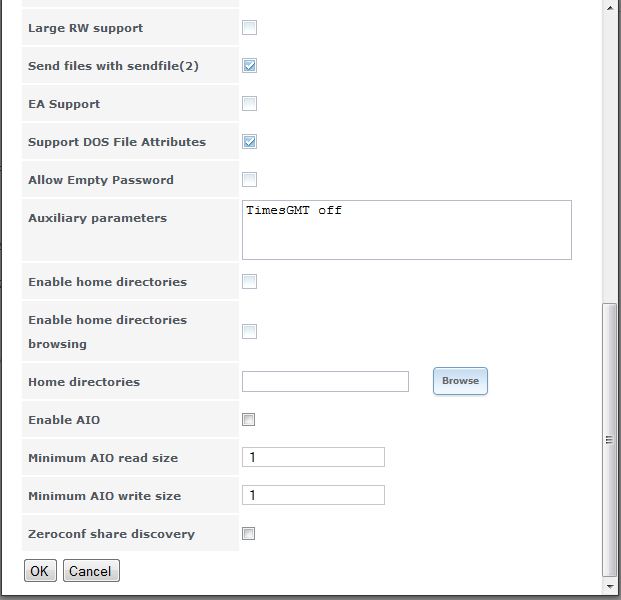The height and width of the screenshot is (600, 621).
Task: Tick the Allow Empty Password checkbox
Action: pos(249,180)
